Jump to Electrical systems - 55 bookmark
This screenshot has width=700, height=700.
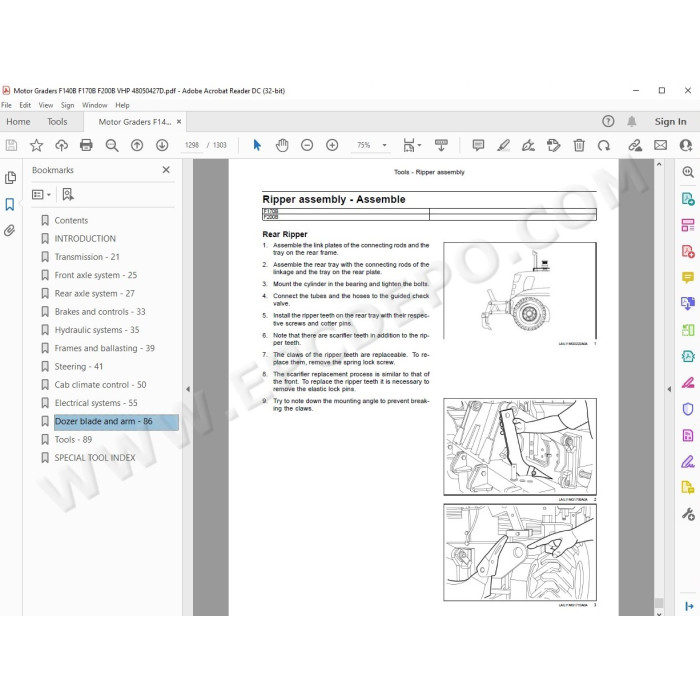(x=96, y=403)
